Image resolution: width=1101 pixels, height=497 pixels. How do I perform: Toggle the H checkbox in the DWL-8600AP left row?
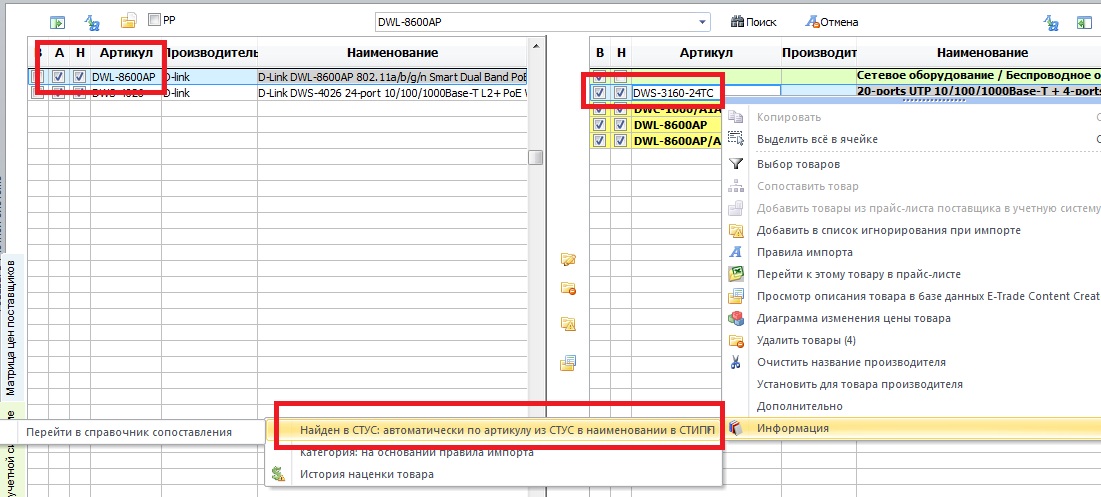[80, 77]
